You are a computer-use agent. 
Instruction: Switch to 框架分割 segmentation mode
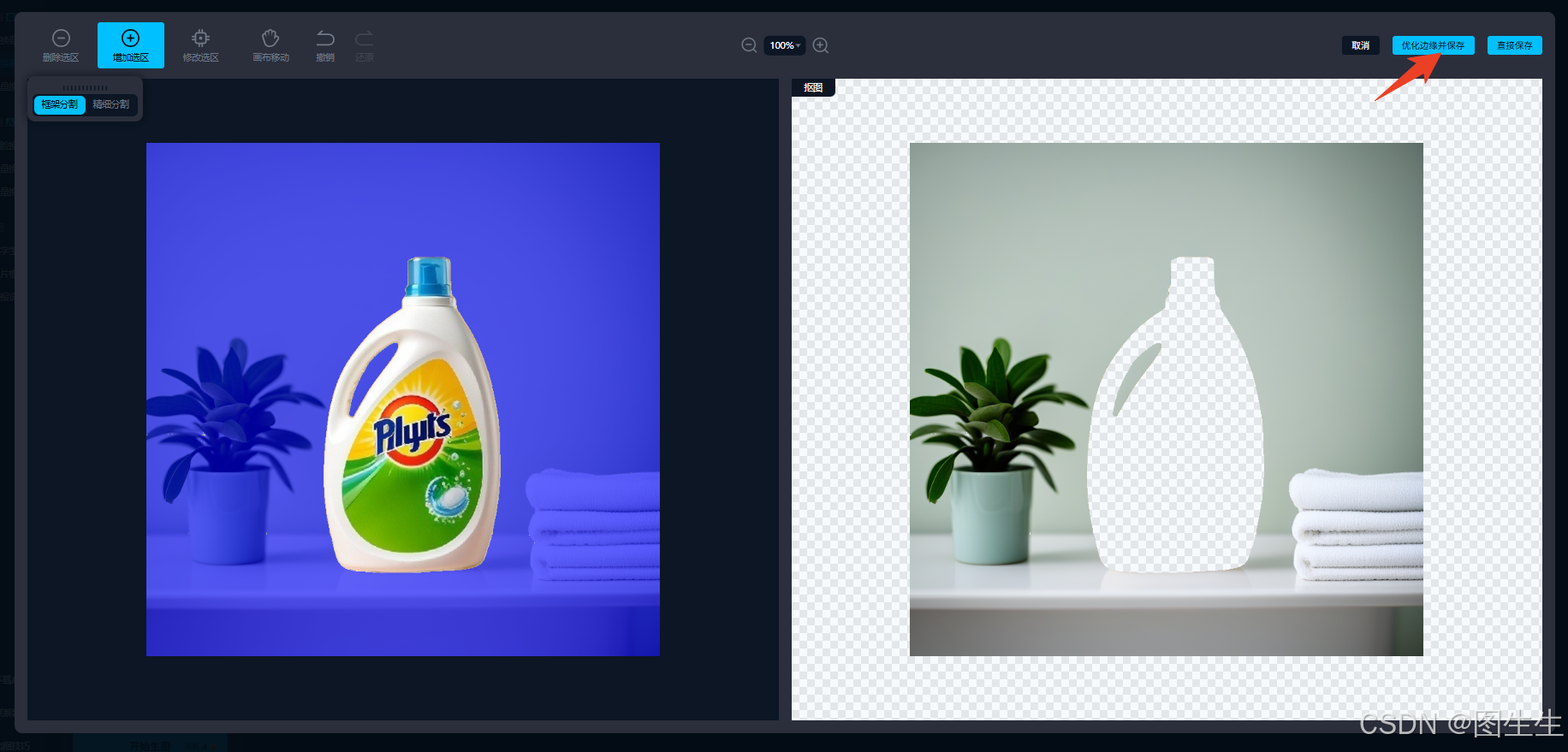pos(60,104)
